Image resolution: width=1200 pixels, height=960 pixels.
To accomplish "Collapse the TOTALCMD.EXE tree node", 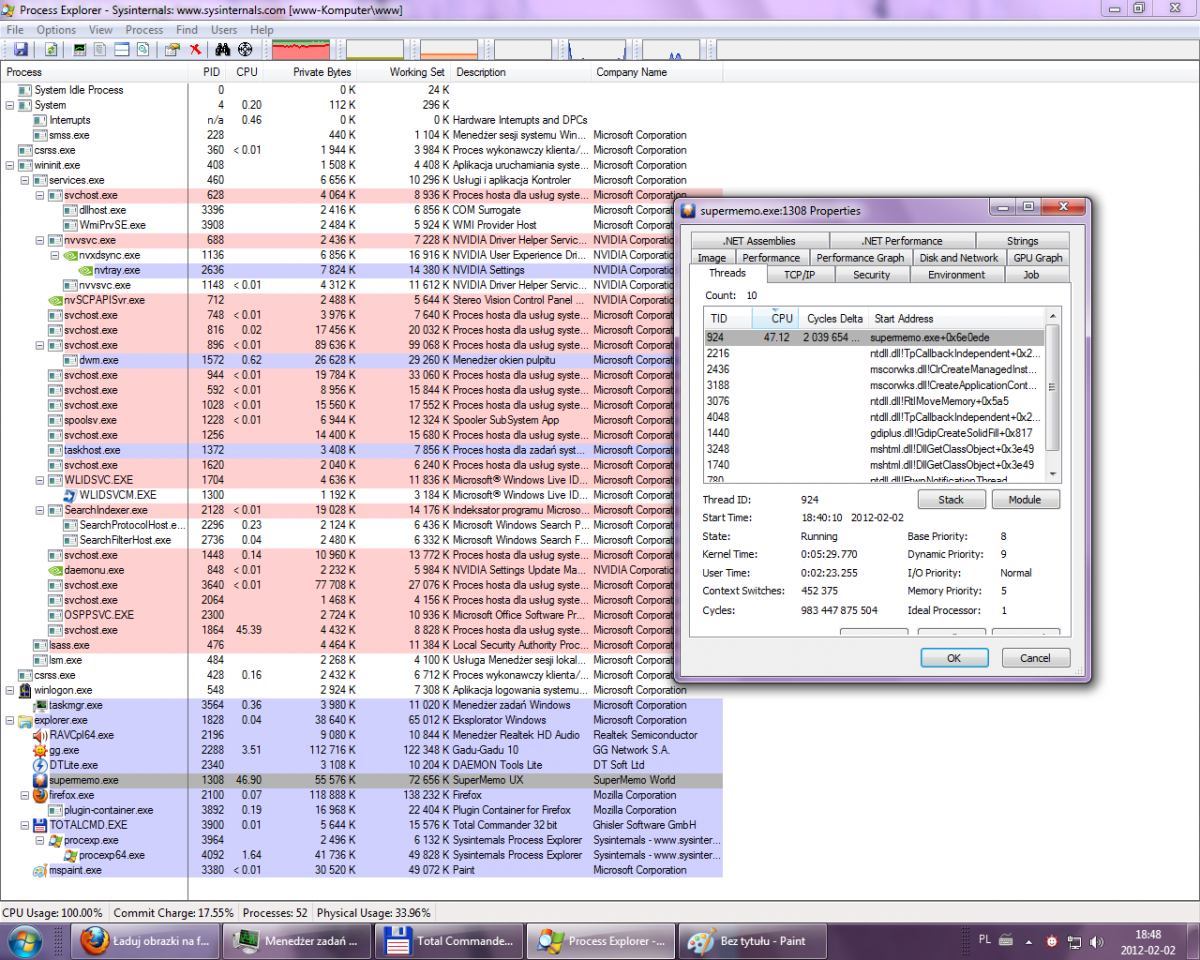I will tap(25, 825).
